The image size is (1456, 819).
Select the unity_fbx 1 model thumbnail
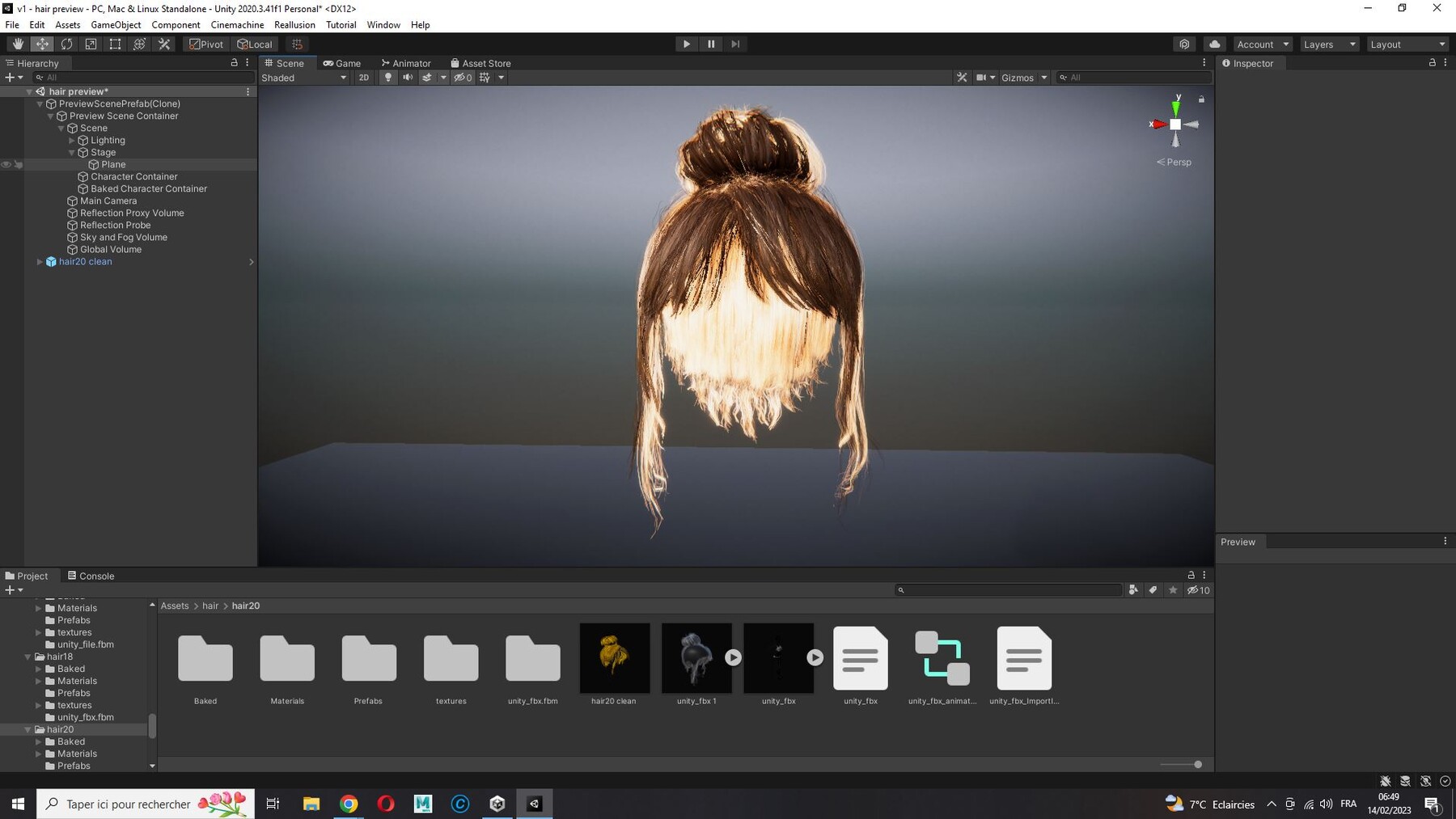click(x=696, y=657)
